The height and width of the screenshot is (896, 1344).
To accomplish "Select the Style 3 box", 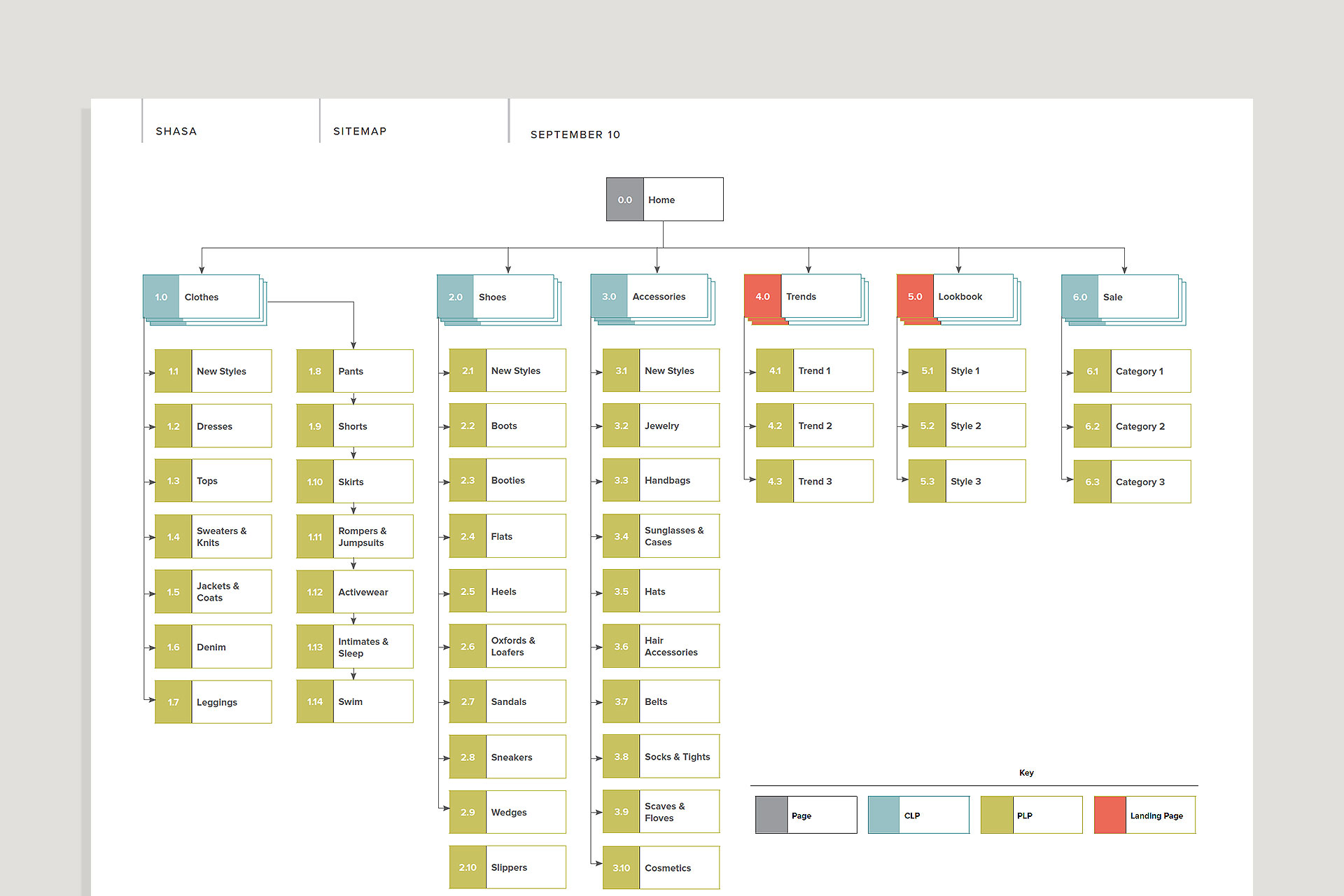I will pos(967,482).
